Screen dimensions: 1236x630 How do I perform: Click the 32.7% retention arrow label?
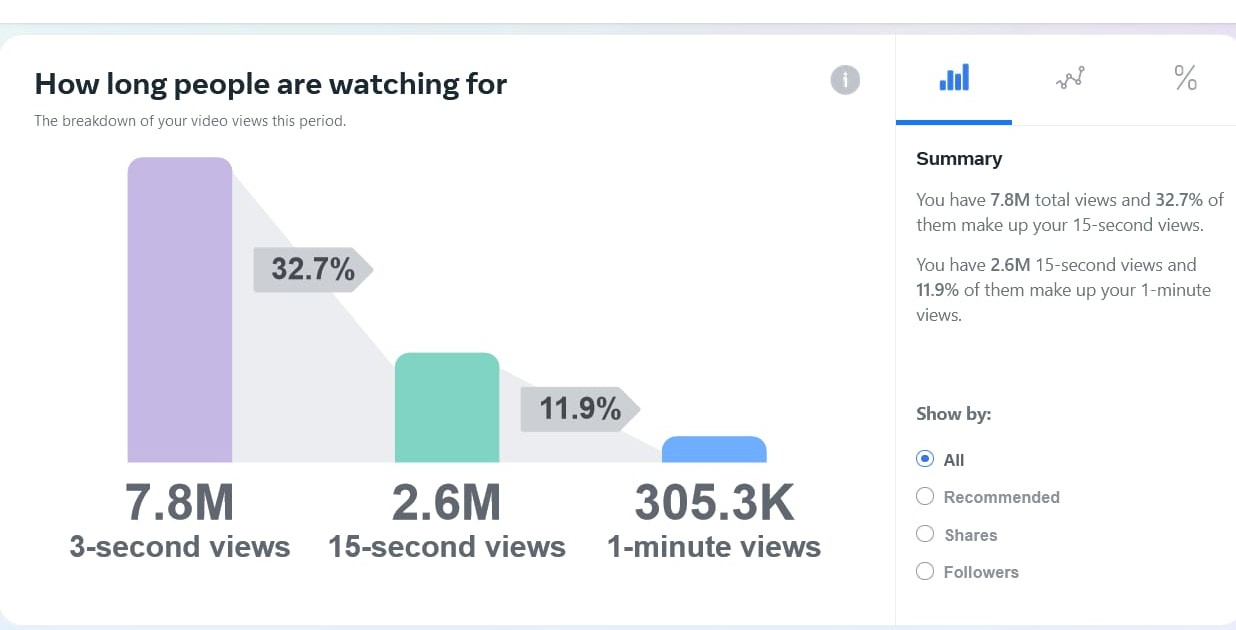(x=313, y=269)
